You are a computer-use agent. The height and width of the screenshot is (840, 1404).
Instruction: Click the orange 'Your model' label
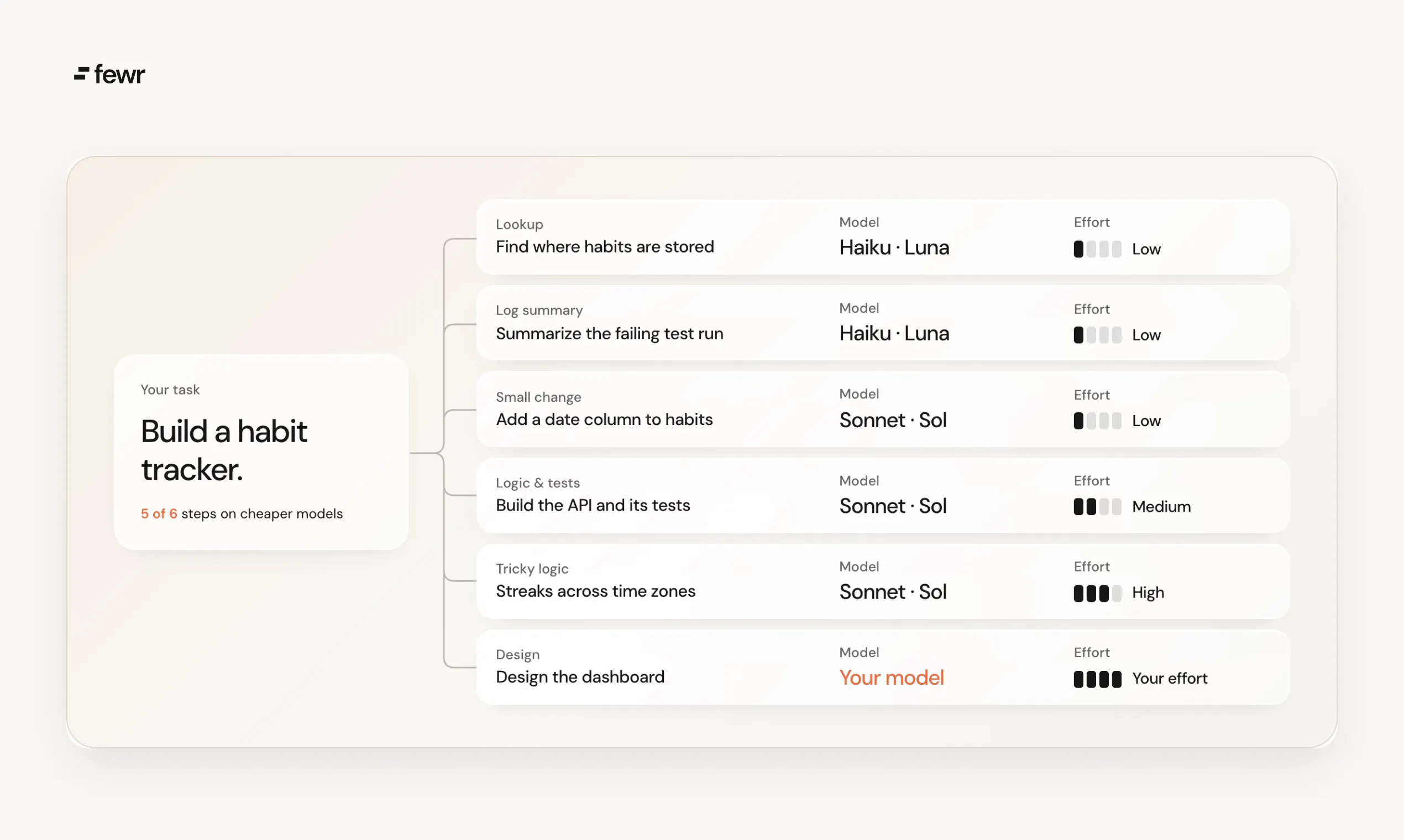pos(892,678)
